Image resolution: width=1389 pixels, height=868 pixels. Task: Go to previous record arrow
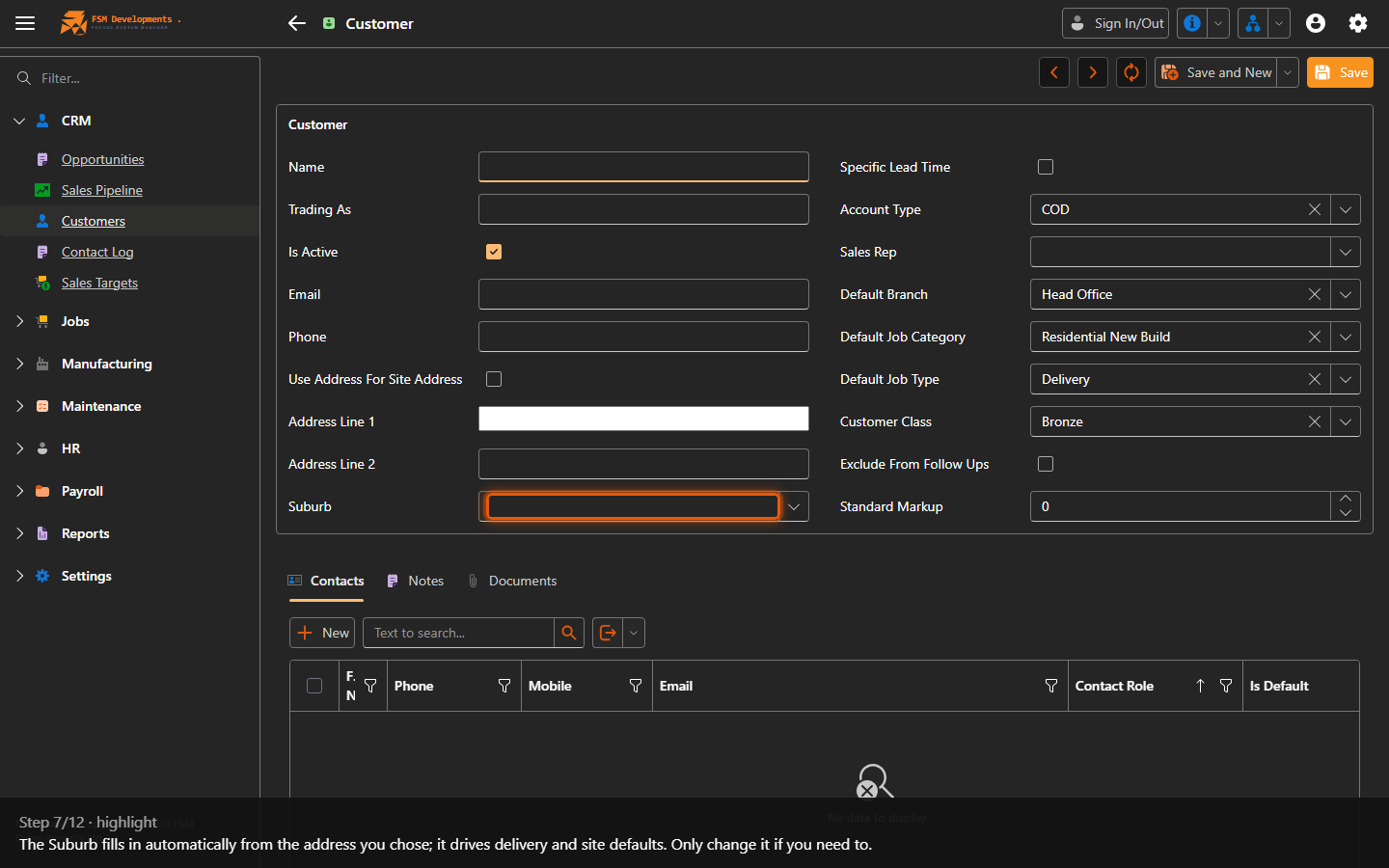[1054, 72]
